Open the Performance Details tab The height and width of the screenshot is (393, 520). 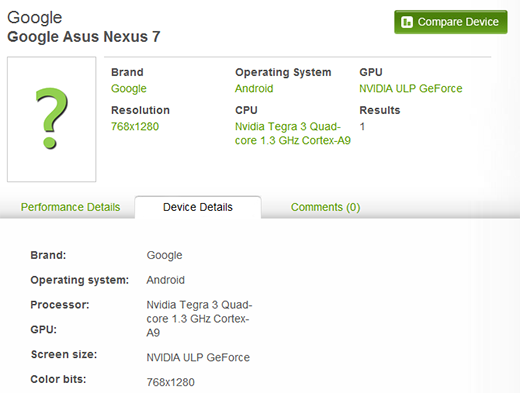pyautogui.click(x=70, y=207)
